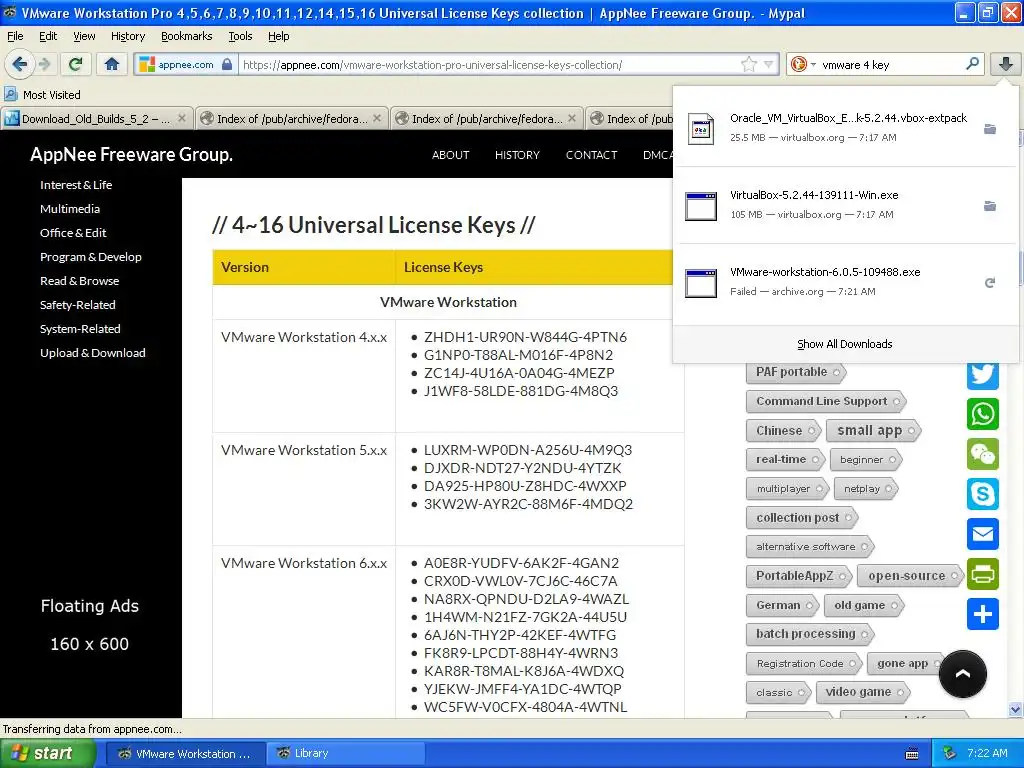Open the HISTORY page link
Image resolution: width=1024 pixels, height=768 pixels.
[x=517, y=155]
